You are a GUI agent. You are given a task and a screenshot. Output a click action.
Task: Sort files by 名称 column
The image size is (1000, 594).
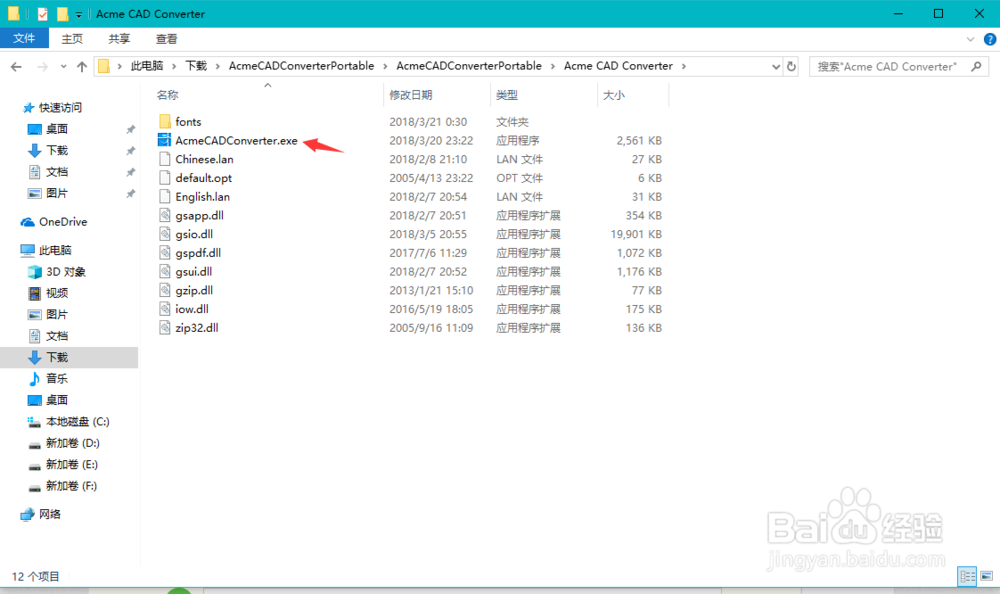pos(168,95)
